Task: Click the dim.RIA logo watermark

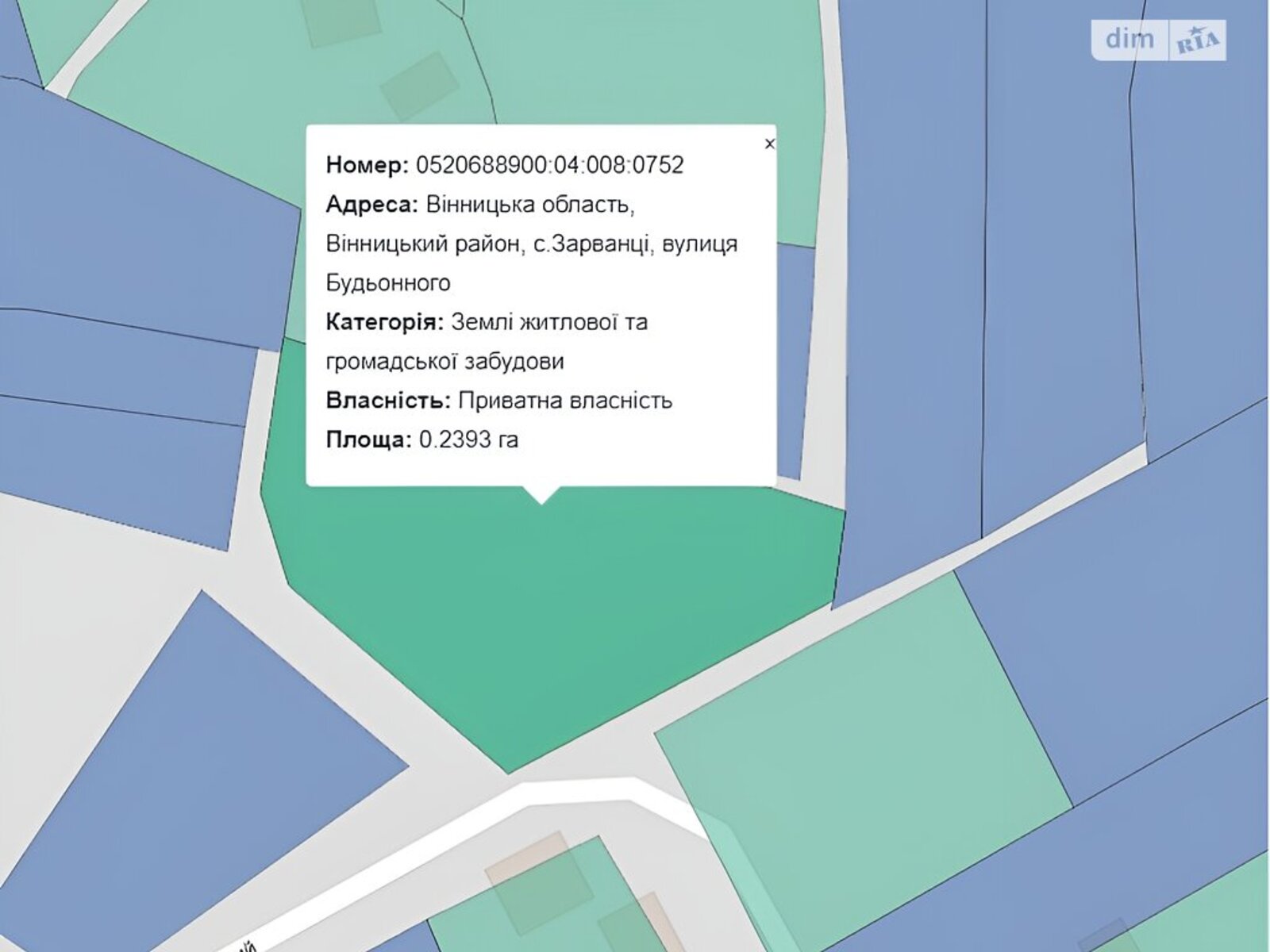Action: point(1158,40)
